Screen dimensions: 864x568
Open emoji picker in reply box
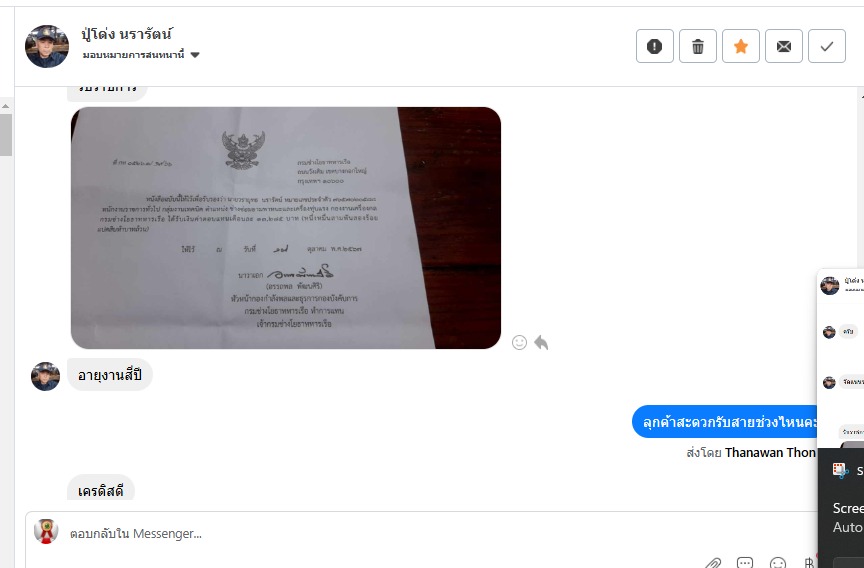pyautogui.click(x=777, y=563)
